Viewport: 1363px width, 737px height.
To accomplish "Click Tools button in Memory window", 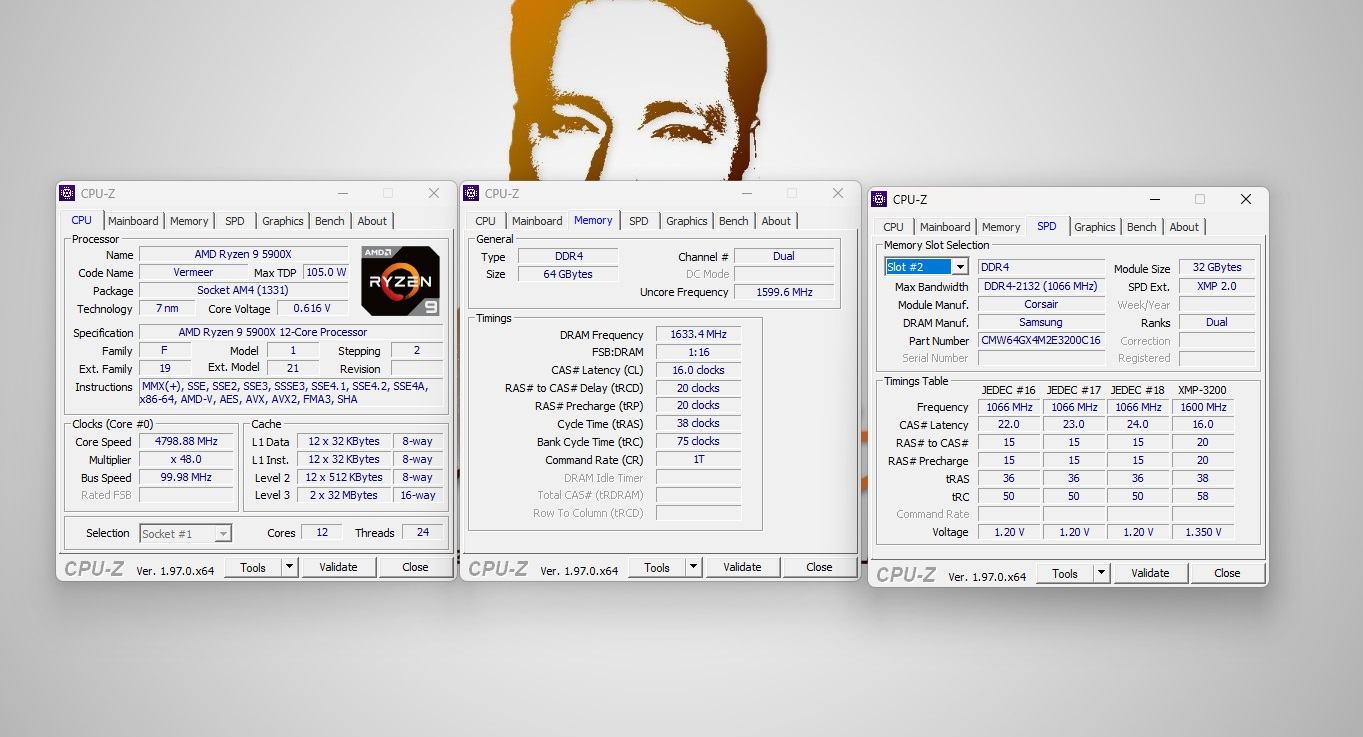I will pos(657,567).
